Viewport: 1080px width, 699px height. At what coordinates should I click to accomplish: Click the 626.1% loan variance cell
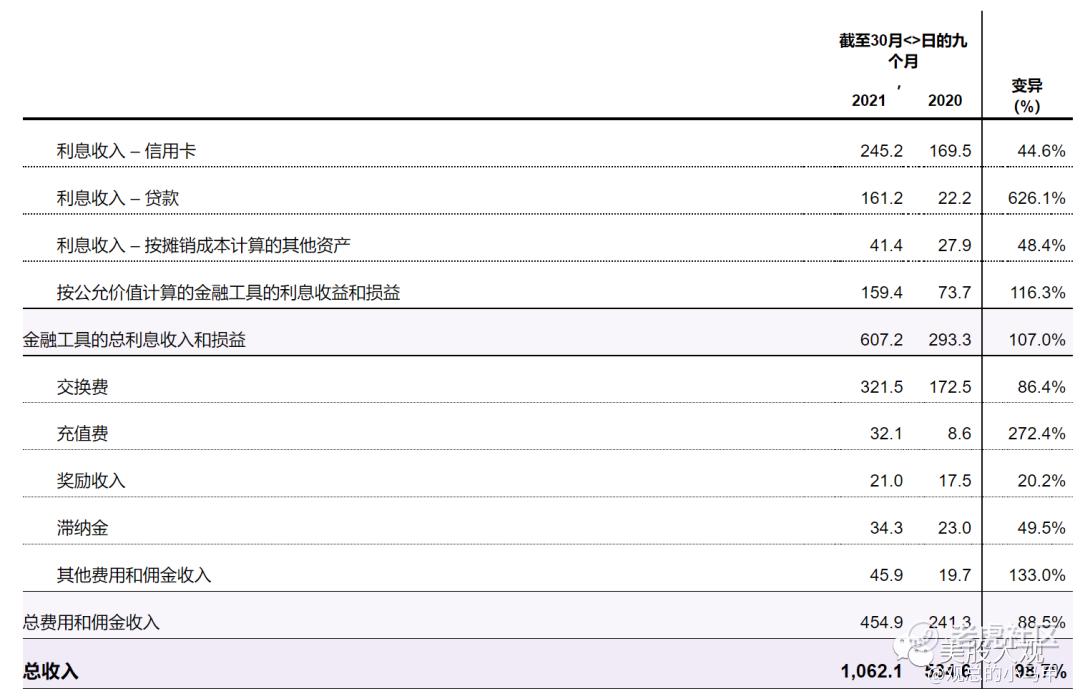click(1036, 198)
